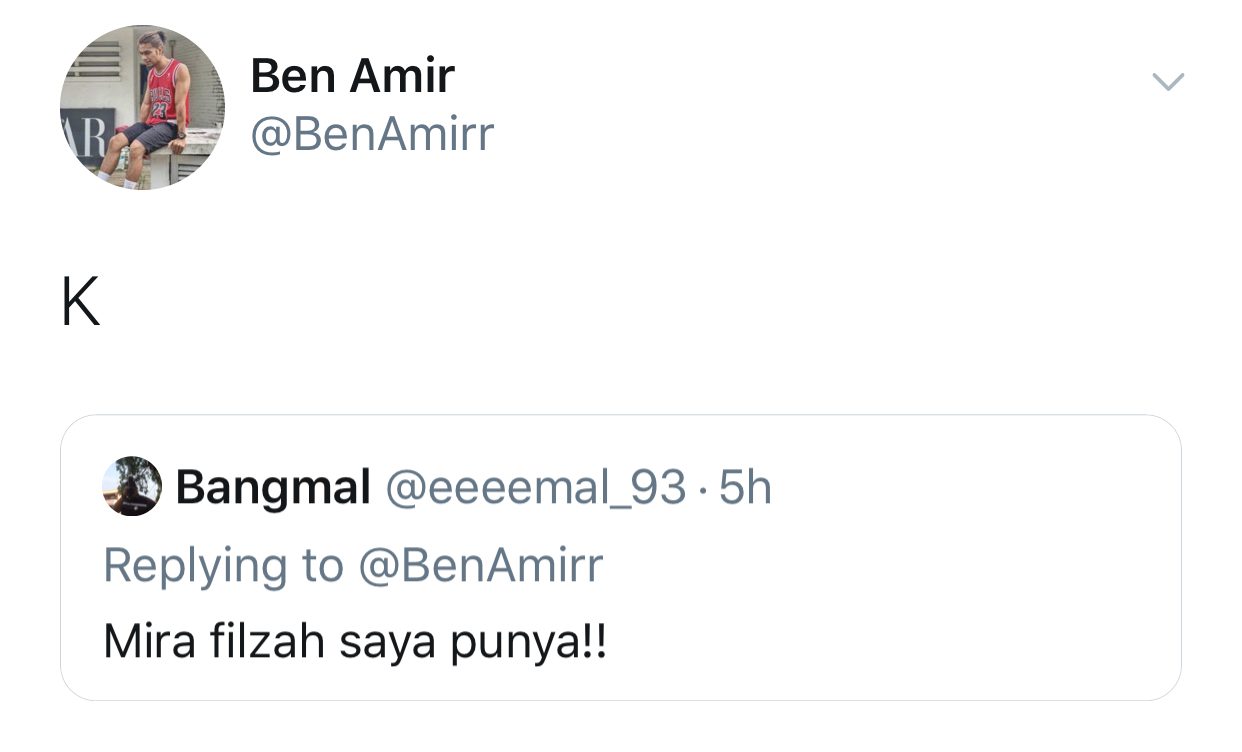1242x752 pixels.
Task: Open the Bangmal display name
Action: tap(273, 488)
